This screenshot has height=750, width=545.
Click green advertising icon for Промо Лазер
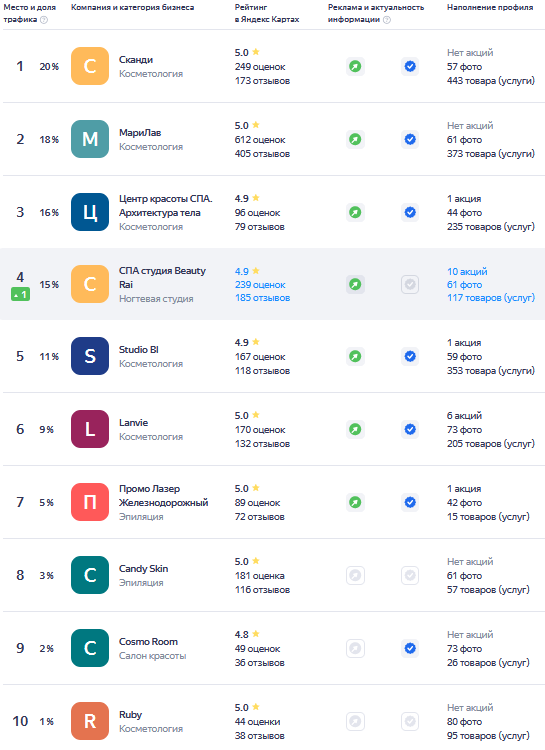(x=355, y=502)
